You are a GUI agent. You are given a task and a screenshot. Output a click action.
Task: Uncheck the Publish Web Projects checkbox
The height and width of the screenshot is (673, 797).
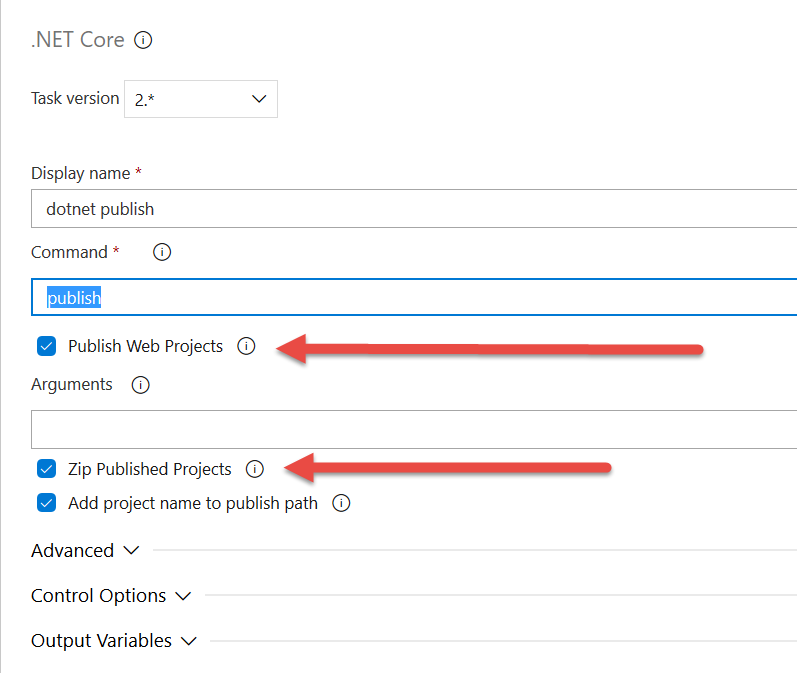(x=47, y=346)
